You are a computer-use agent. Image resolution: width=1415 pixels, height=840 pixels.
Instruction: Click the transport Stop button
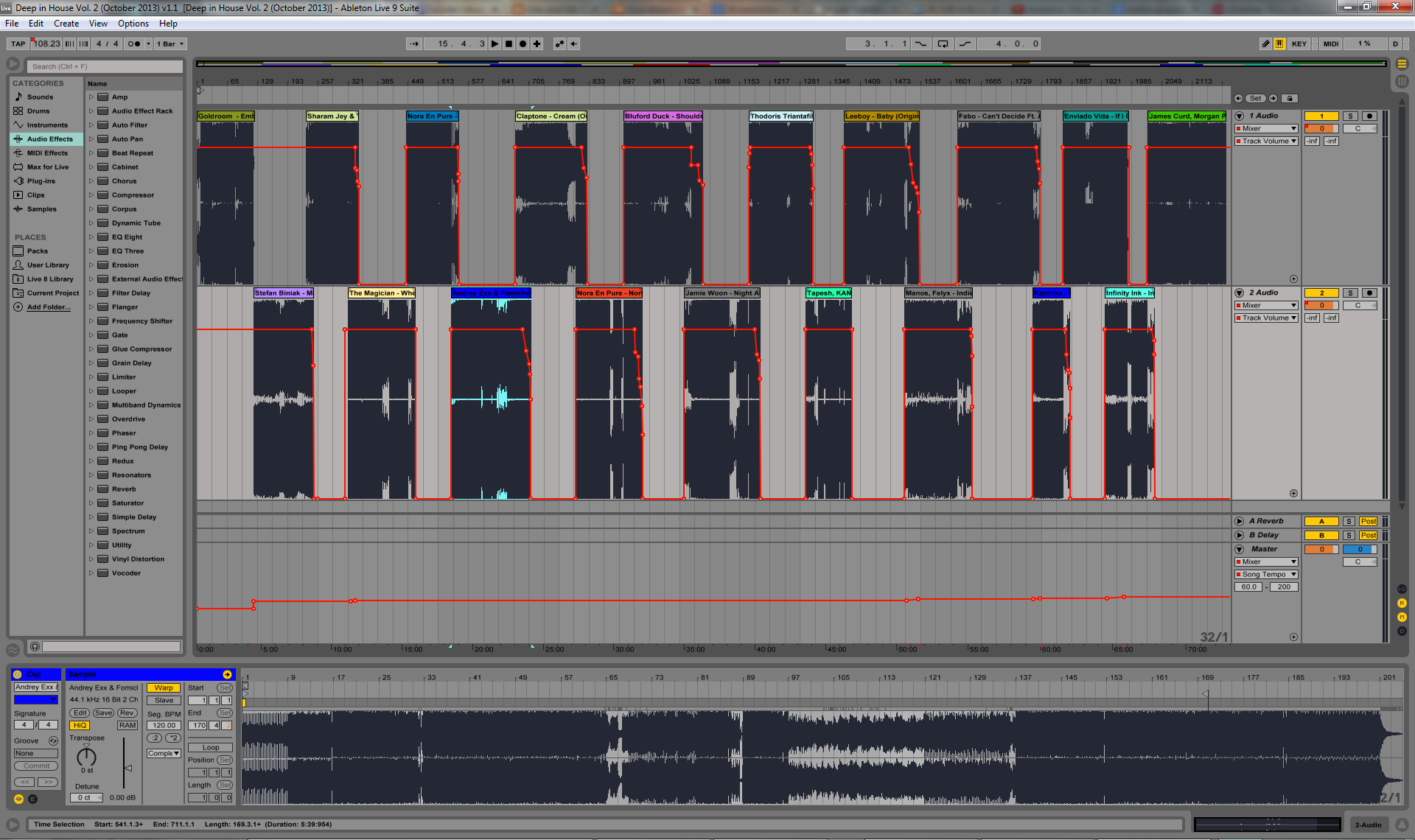509,44
